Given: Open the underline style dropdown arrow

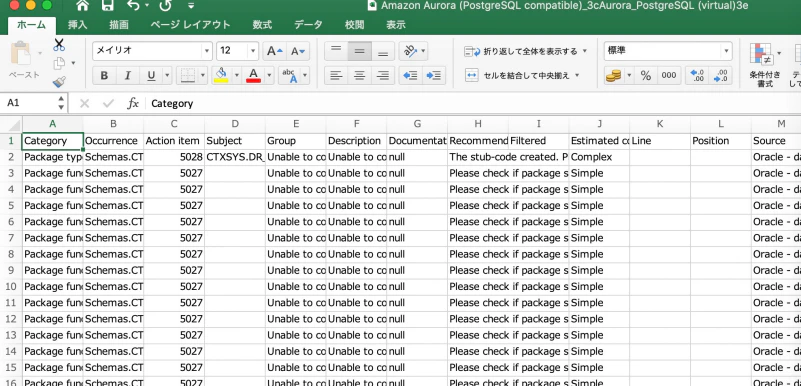Looking at the screenshot, I should click(x=167, y=76).
